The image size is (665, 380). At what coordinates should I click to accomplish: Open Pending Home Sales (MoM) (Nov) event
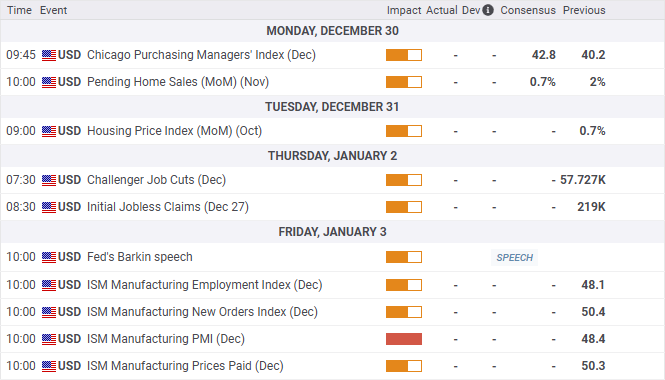click(178, 82)
